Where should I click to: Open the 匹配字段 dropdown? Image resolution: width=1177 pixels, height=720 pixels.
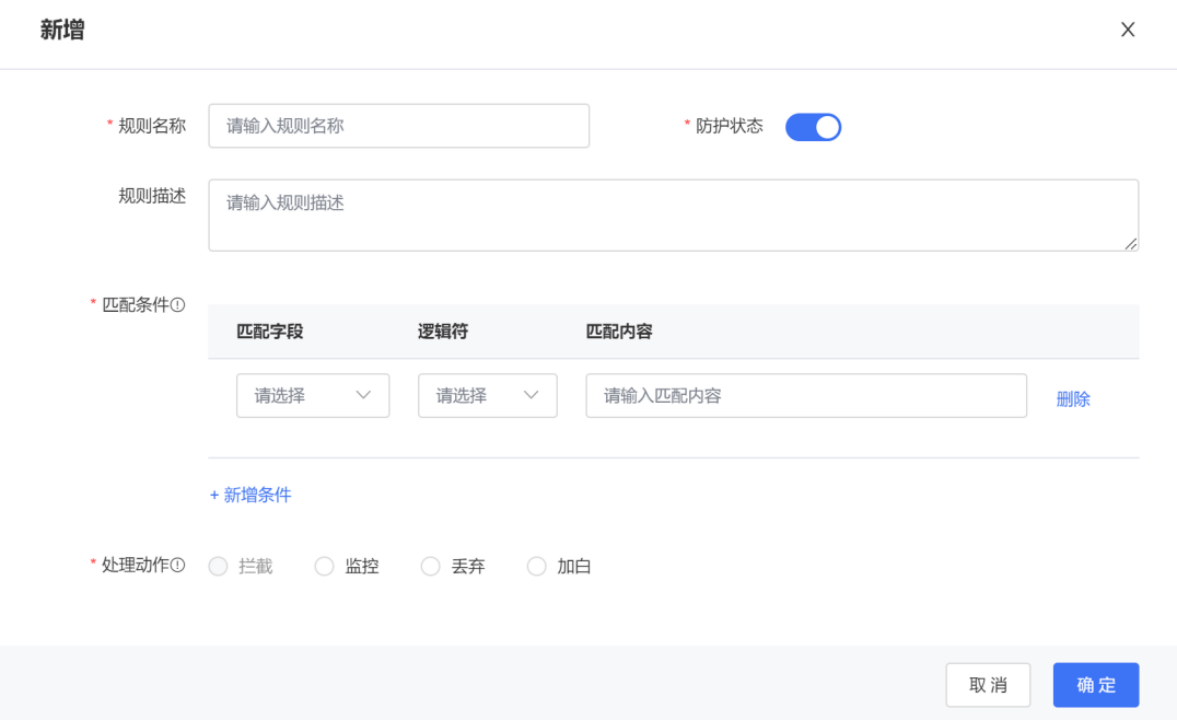312,396
